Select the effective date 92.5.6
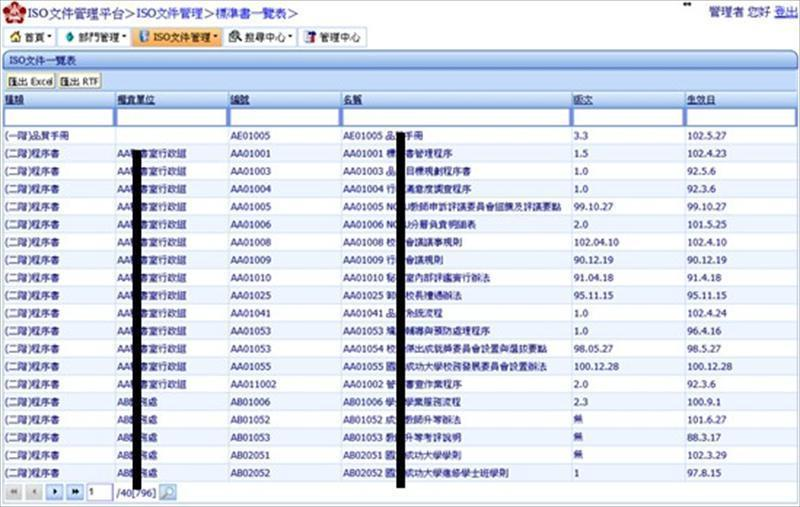This screenshot has height=507, width=800. [702, 171]
